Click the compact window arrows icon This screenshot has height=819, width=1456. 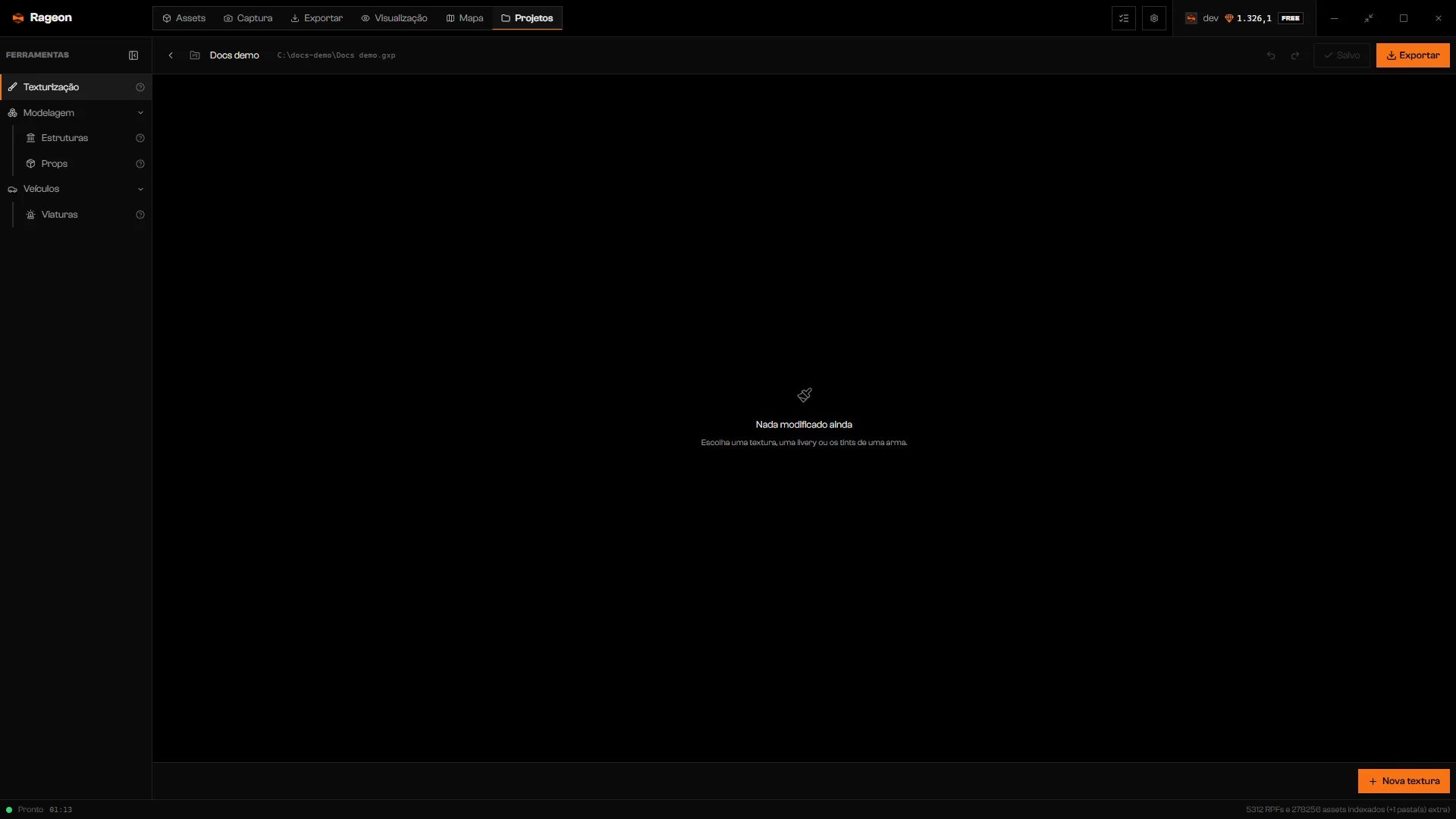(x=1369, y=18)
